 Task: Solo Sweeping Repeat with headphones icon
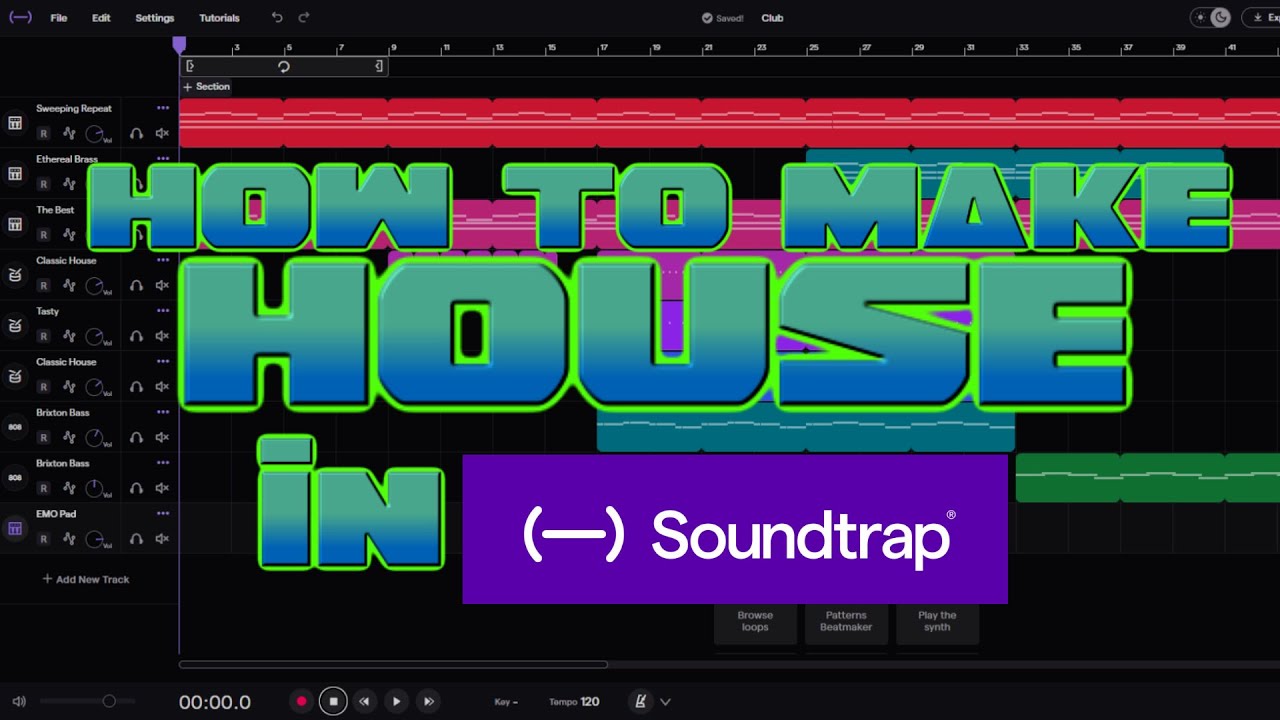coord(136,133)
